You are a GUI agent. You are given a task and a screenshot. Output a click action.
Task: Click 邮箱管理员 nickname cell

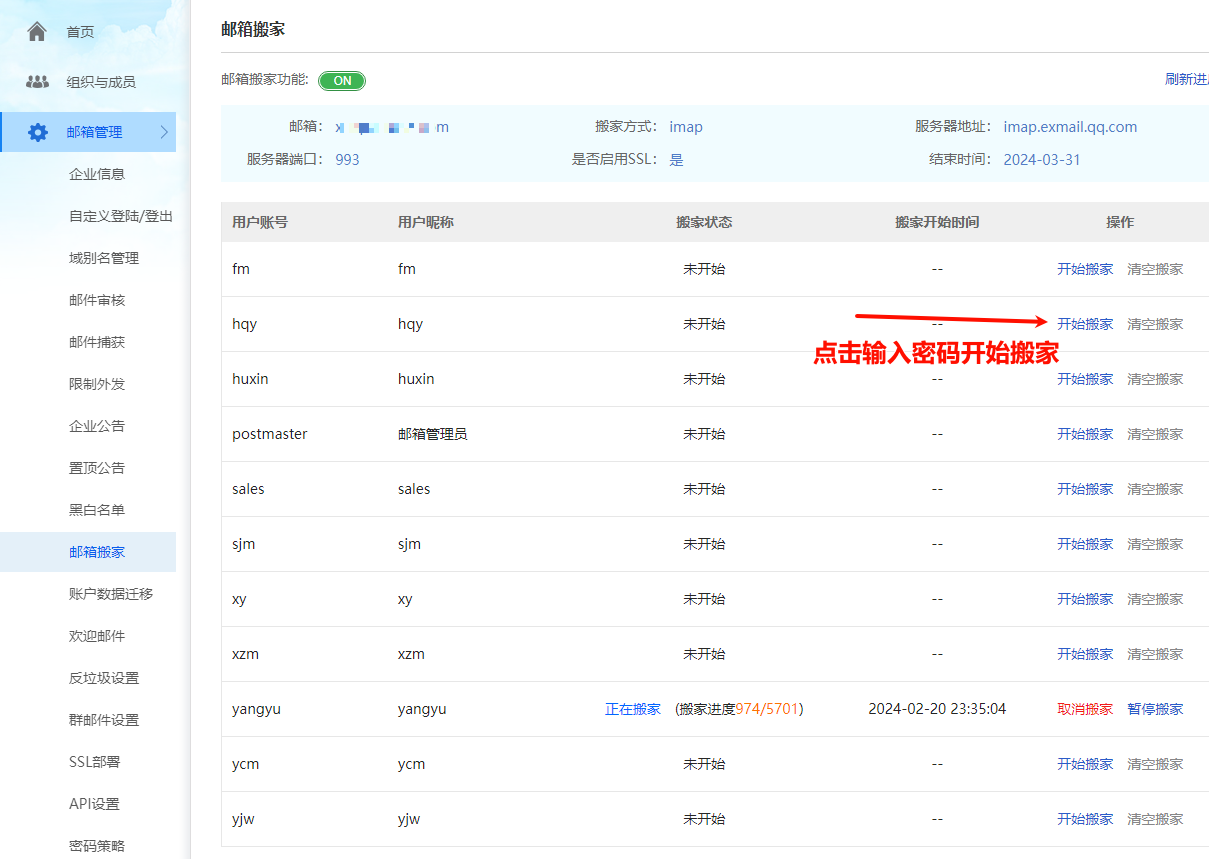[432, 434]
